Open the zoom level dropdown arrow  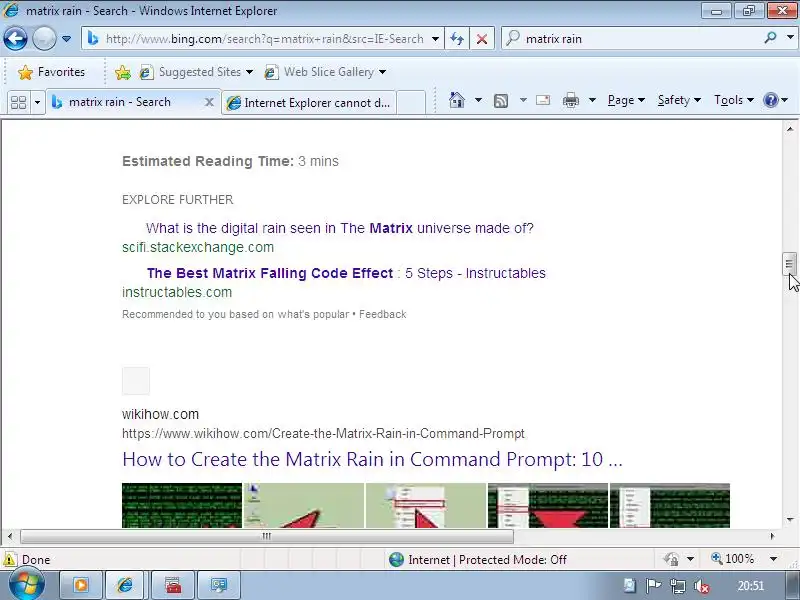click(x=773, y=559)
